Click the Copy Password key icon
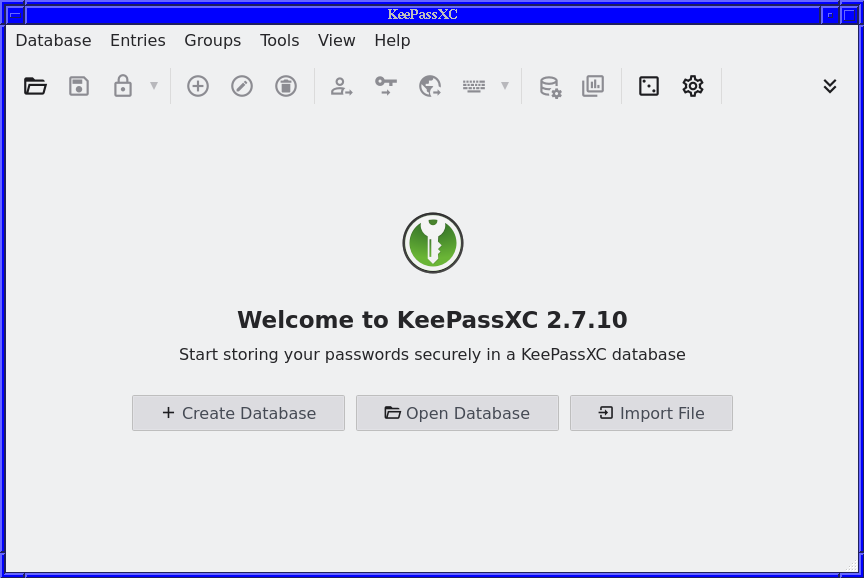The width and height of the screenshot is (864, 578). point(386,86)
